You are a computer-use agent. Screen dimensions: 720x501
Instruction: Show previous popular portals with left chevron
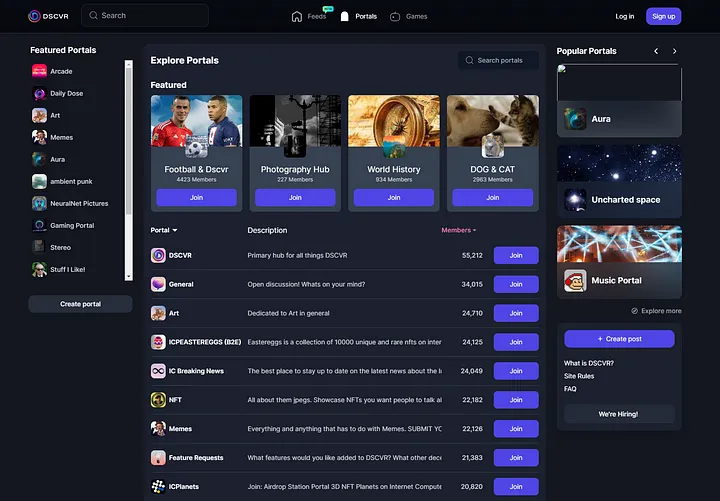pos(656,51)
